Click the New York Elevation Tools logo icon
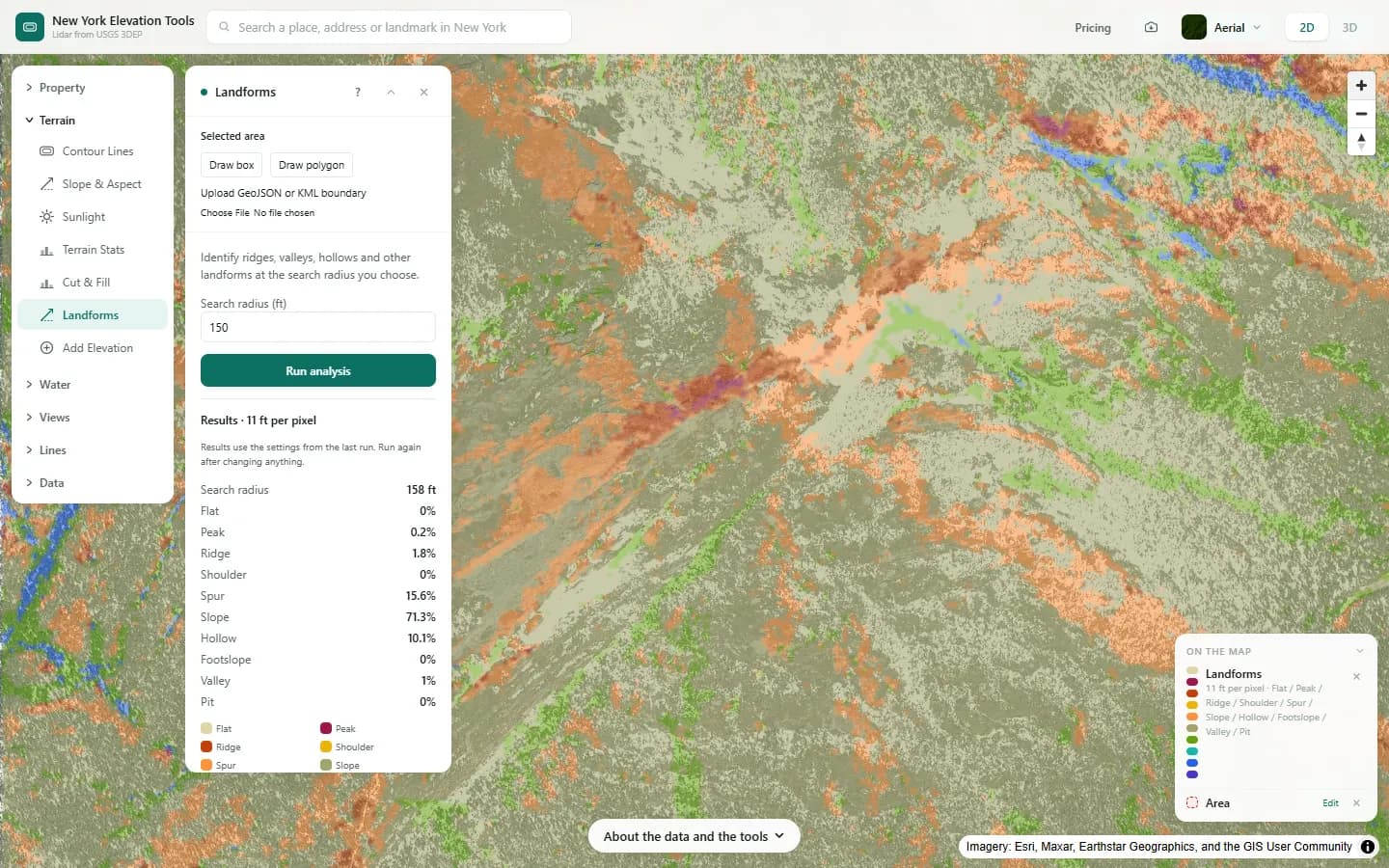This screenshot has width=1389, height=868. pyautogui.click(x=30, y=27)
